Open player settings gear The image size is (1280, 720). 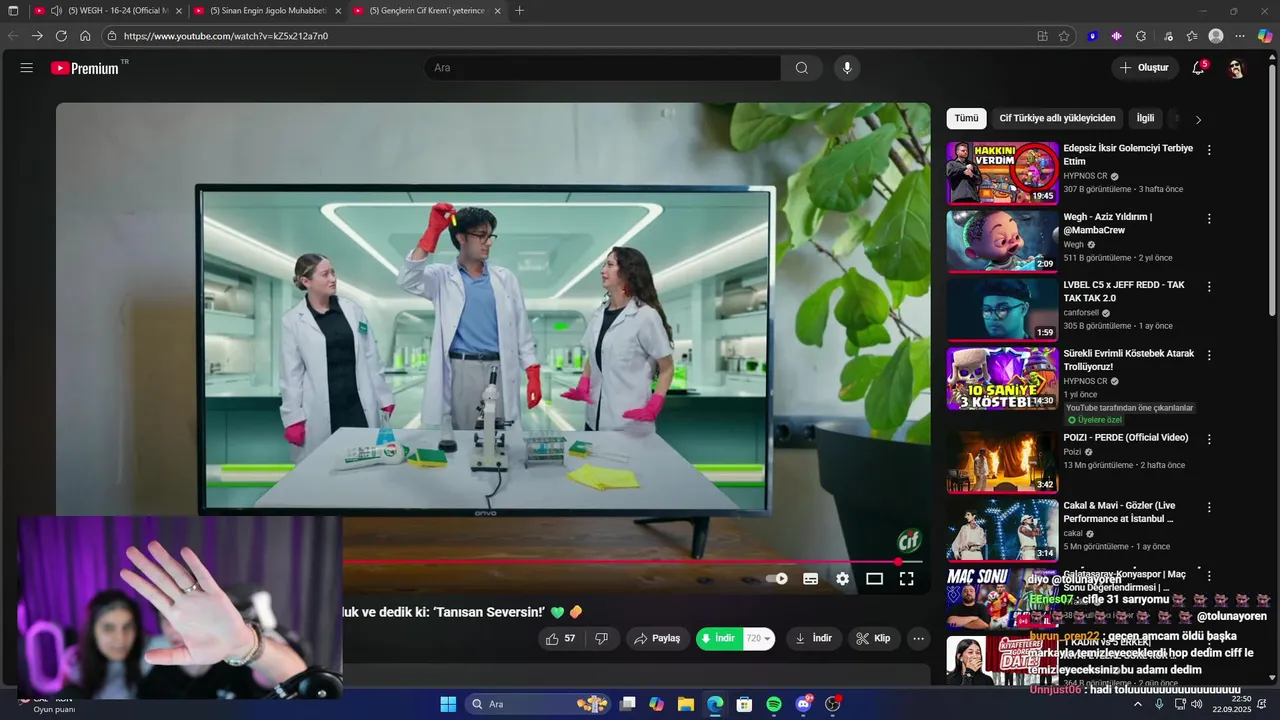843,578
